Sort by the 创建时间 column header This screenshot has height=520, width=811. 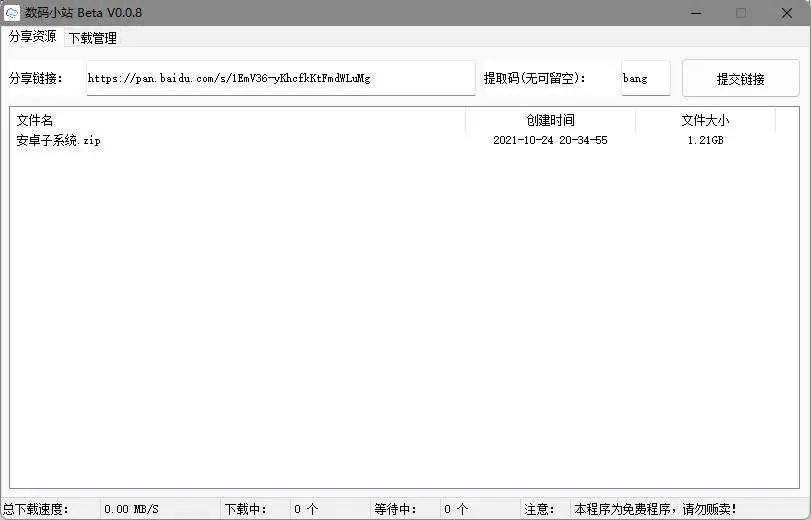[550, 120]
